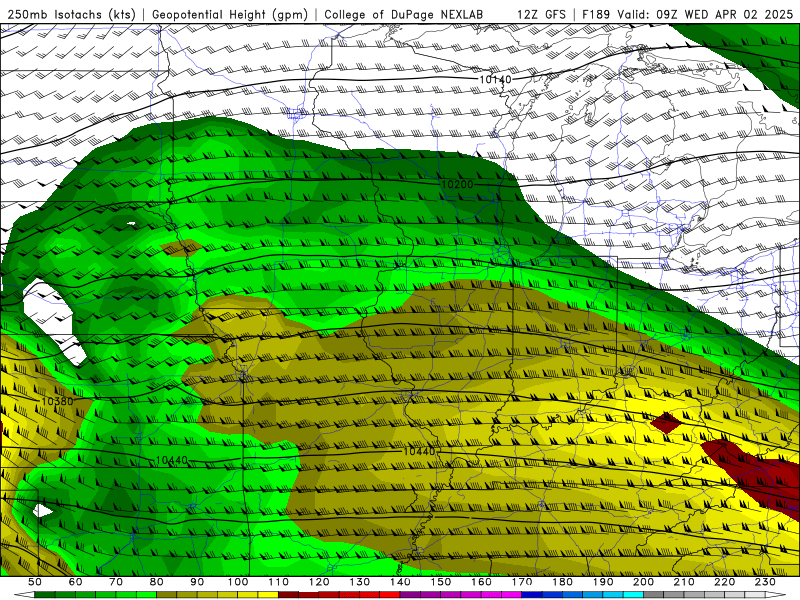Click the 70 value on the color scale
The width and height of the screenshot is (800, 600).
116,582
